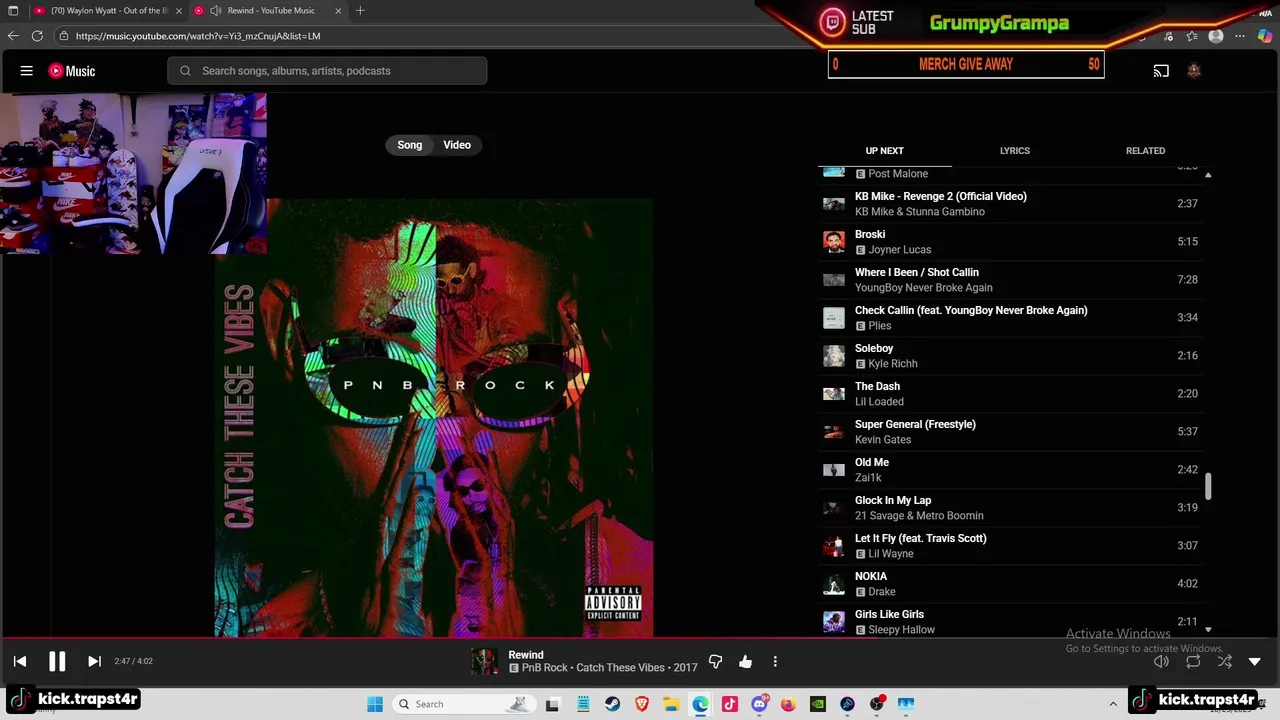The height and width of the screenshot is (720, 1280).
Task: Open the YouTube Music hamburger menu
Action: tap(27, 71)
